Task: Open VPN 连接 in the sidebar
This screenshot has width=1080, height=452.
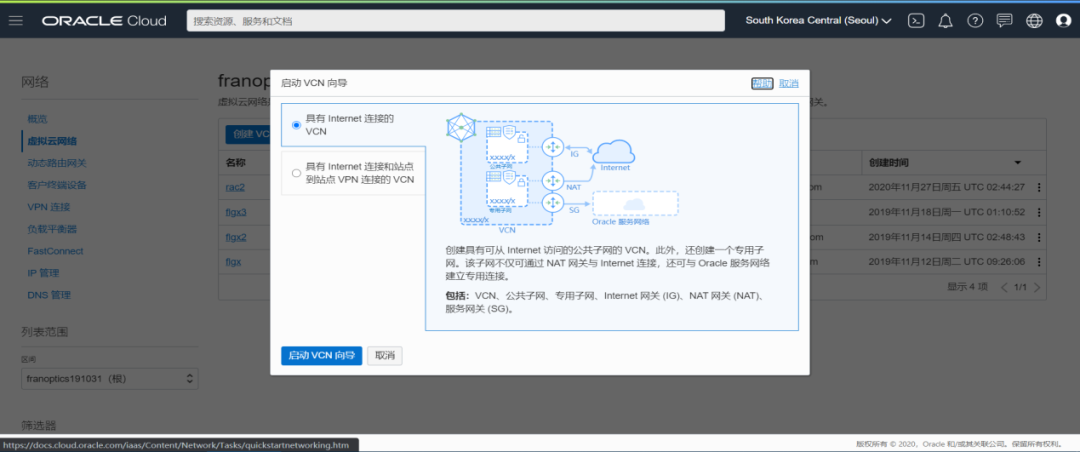Action: coord(49,207)
